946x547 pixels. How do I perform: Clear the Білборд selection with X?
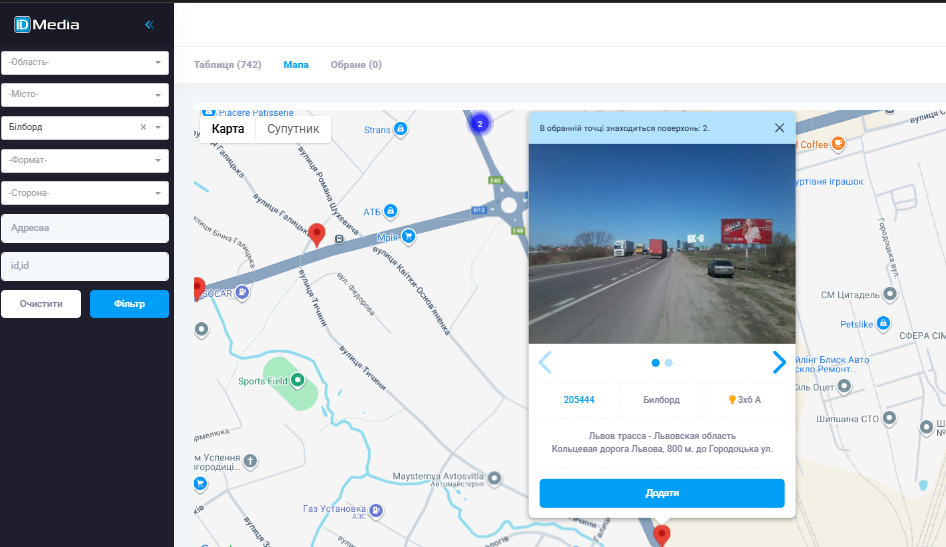pyautogui.click(x=143, y=127)
